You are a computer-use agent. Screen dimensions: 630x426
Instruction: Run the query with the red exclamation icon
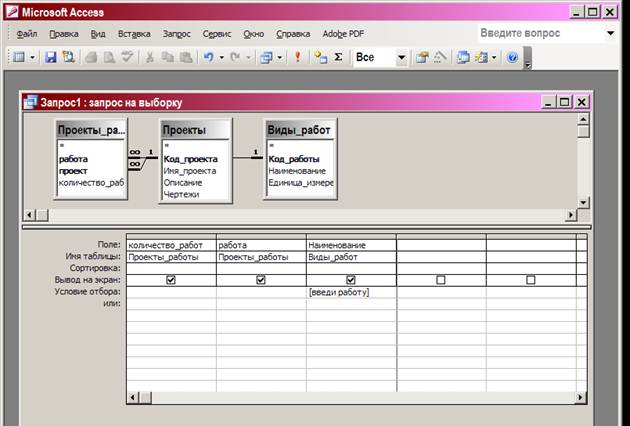[298, 57]
